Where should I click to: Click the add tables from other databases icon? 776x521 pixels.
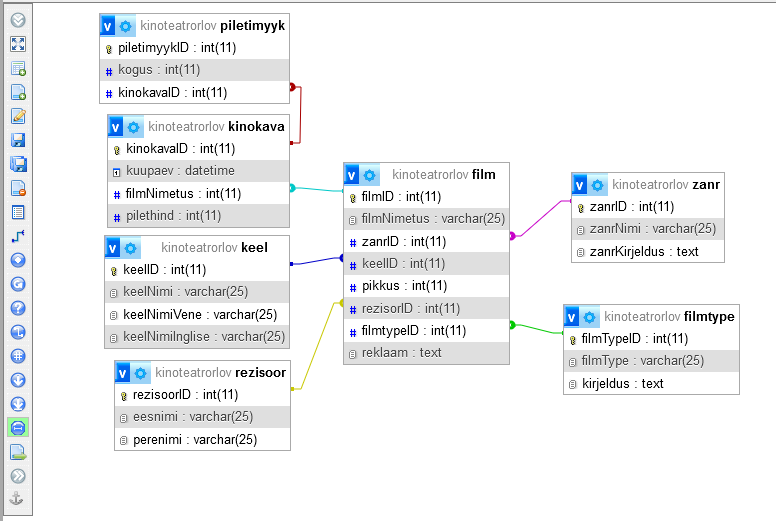click(18, 68)
